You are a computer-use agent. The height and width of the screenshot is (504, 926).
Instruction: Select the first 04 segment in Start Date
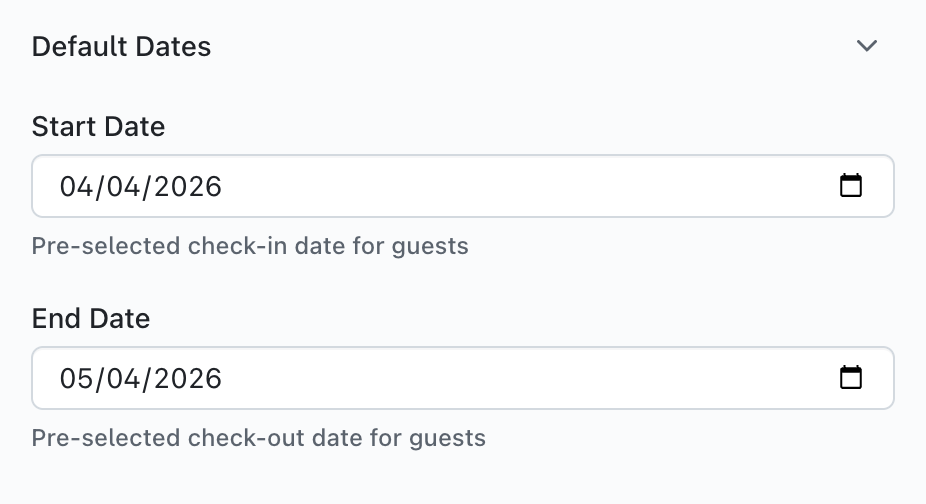click(75, 186)
